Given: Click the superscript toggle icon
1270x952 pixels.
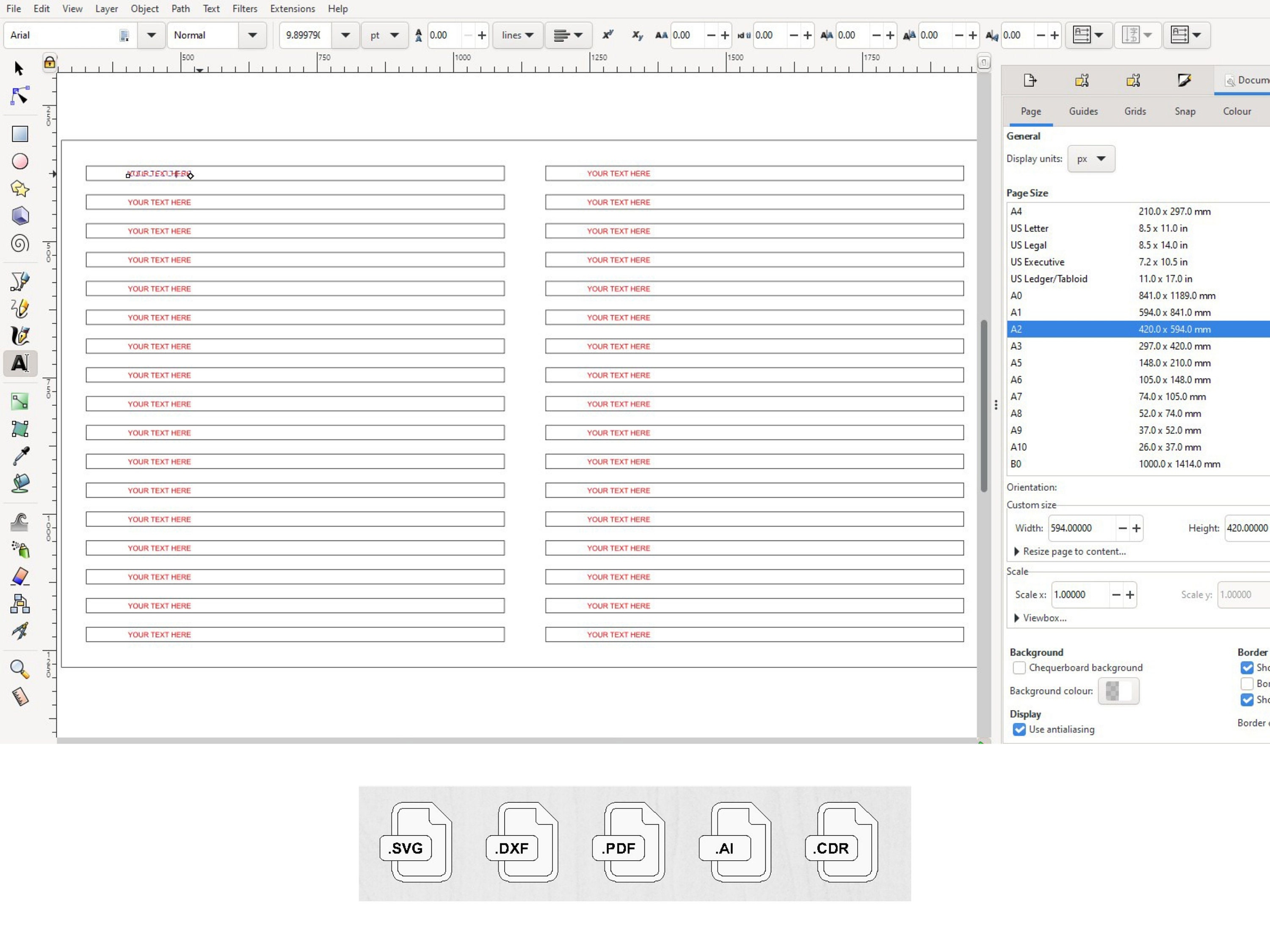Looking at the screenshot, I should (x=607, y=35).
